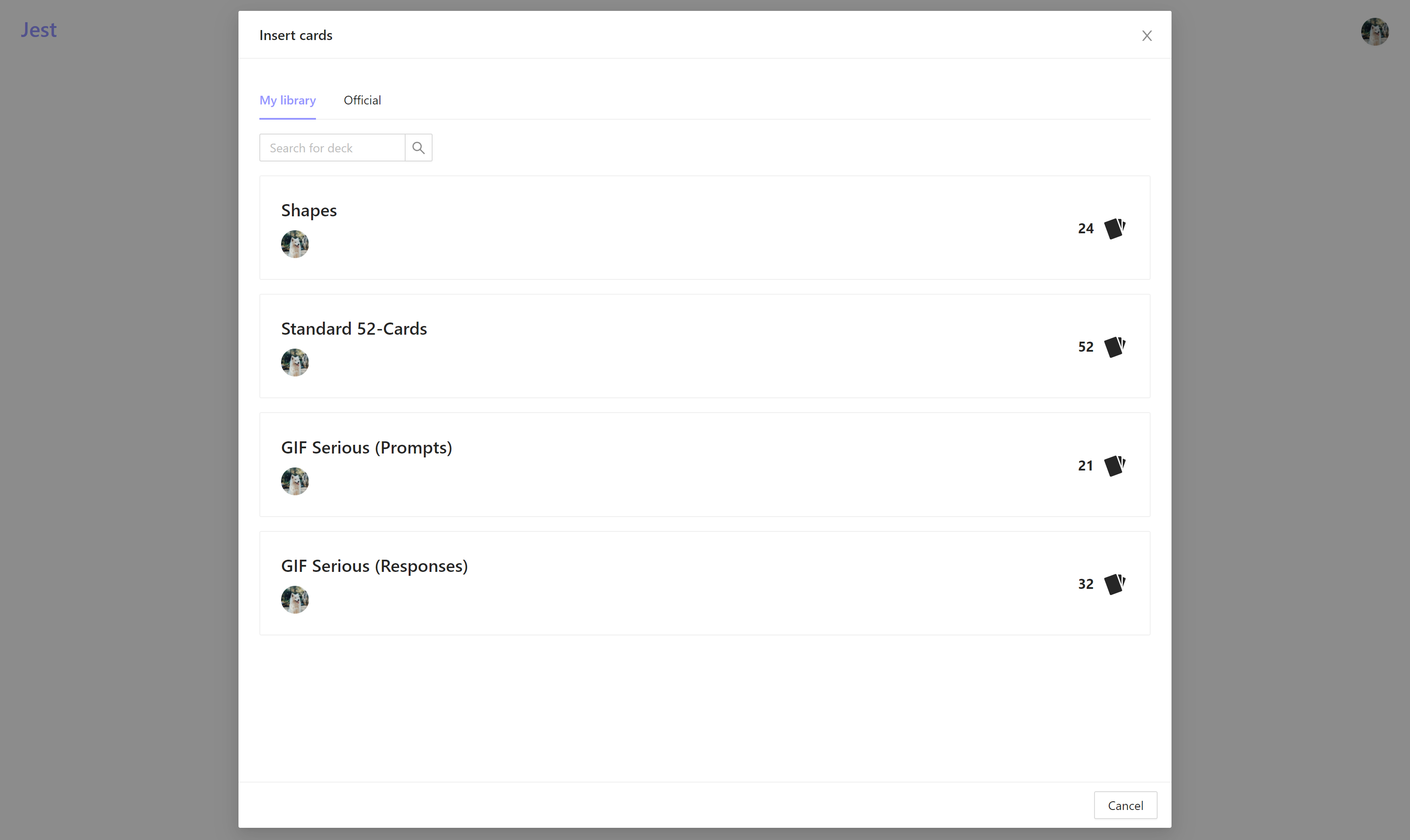Image resolution: width=1410 pixels, height=840 pixels.
Task: Click cards icon beside GIF Serious (Prompts)
Action: (1114, 465)
